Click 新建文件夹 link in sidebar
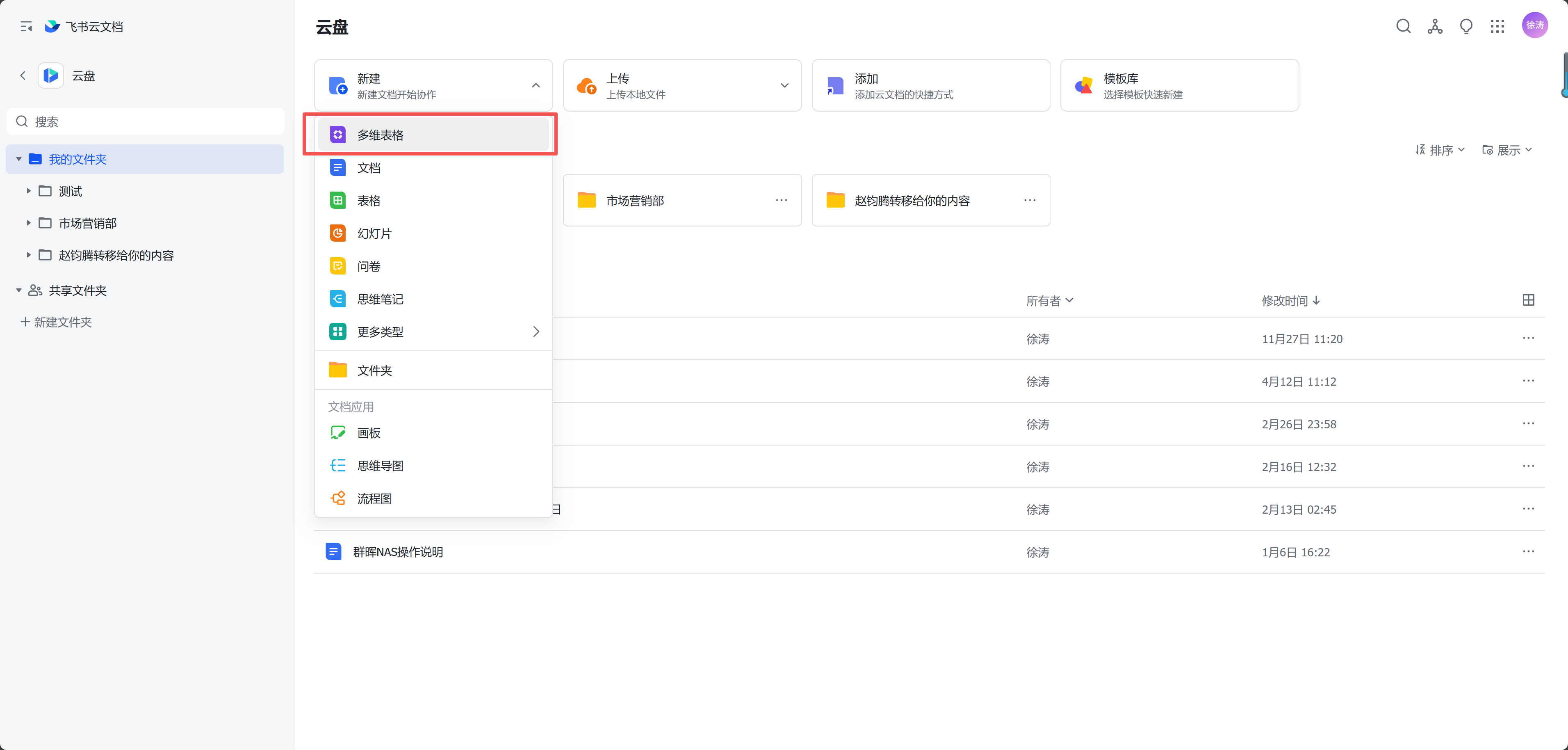Viewport: 1568px width, 750px height. 56,322
